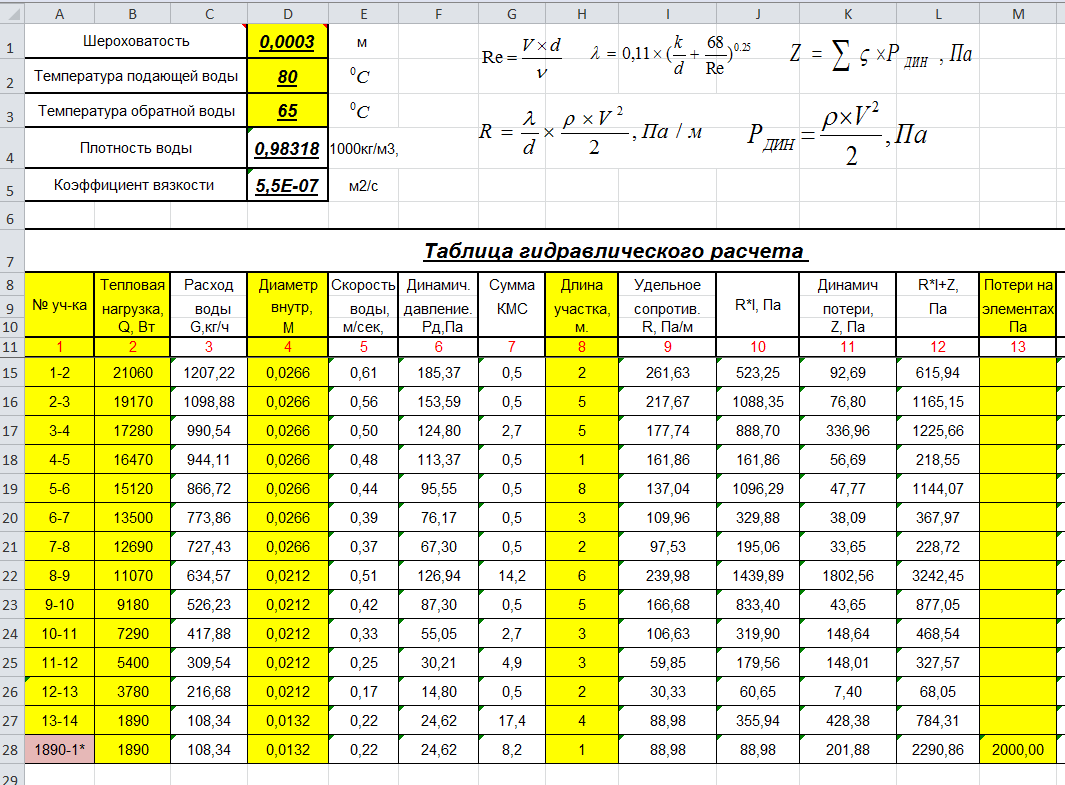Click the Re formula image
The image size is (1065, 785).
coord(522,58)
